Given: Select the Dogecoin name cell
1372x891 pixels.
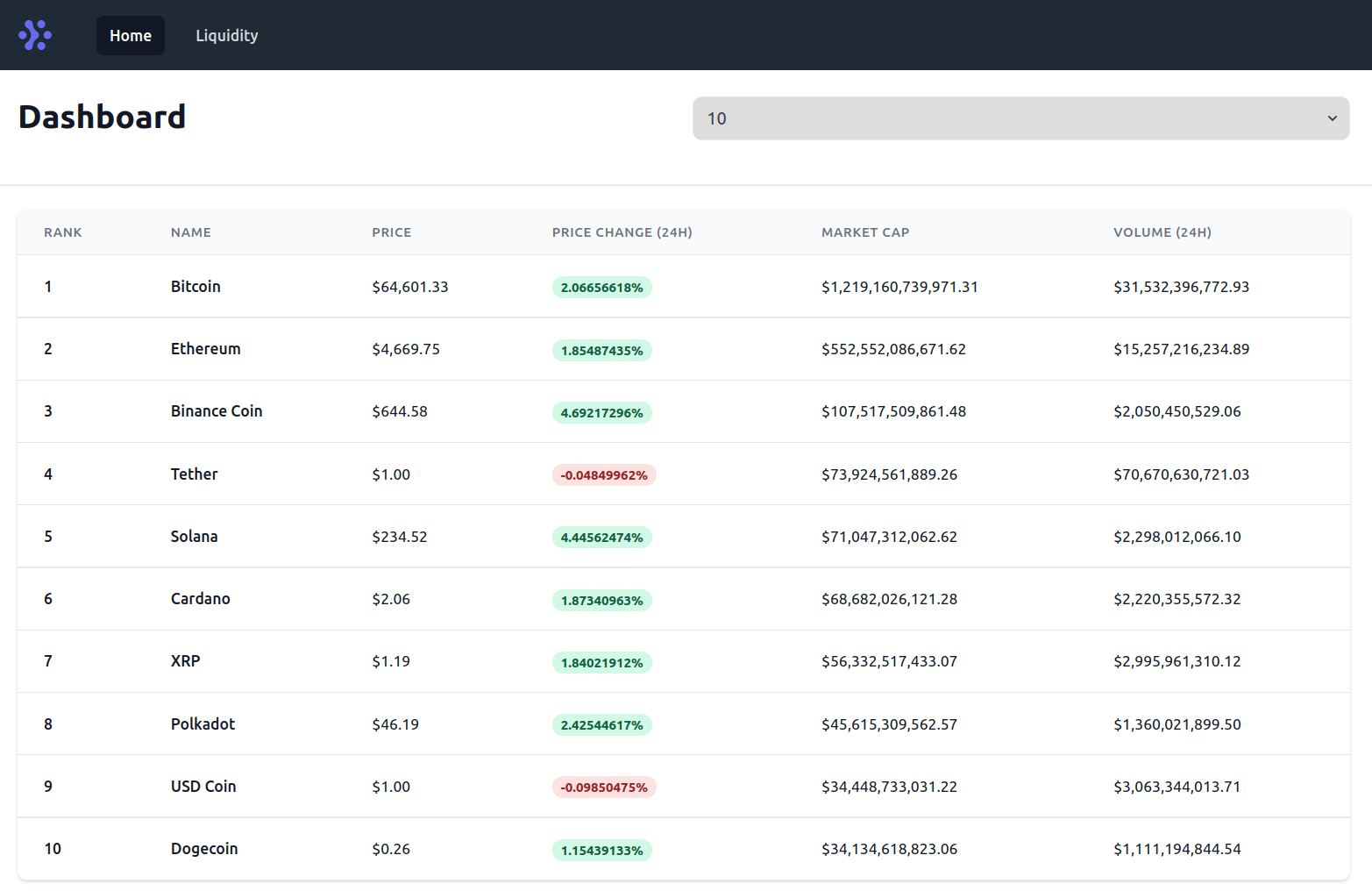Looking at the screenshot, I should pyautogui.click(x=204, y=849).
